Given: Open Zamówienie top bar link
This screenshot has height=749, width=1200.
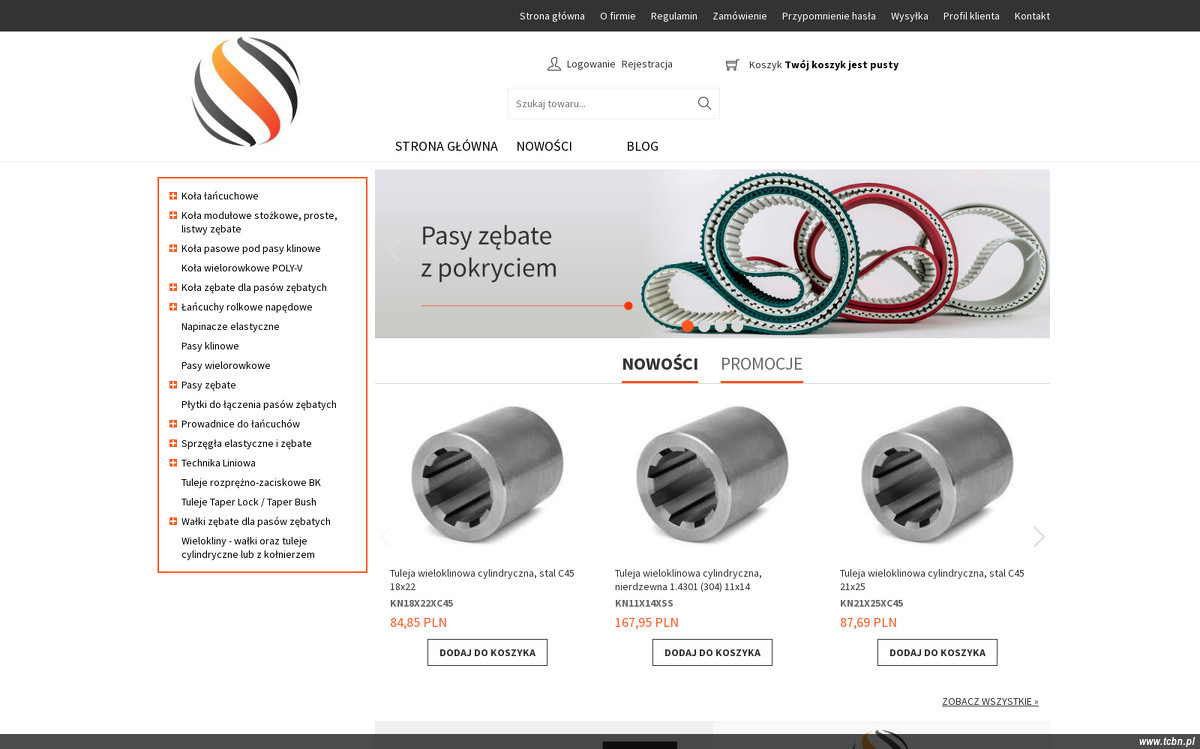Looking at the screenshot, I should pos(740,16).
